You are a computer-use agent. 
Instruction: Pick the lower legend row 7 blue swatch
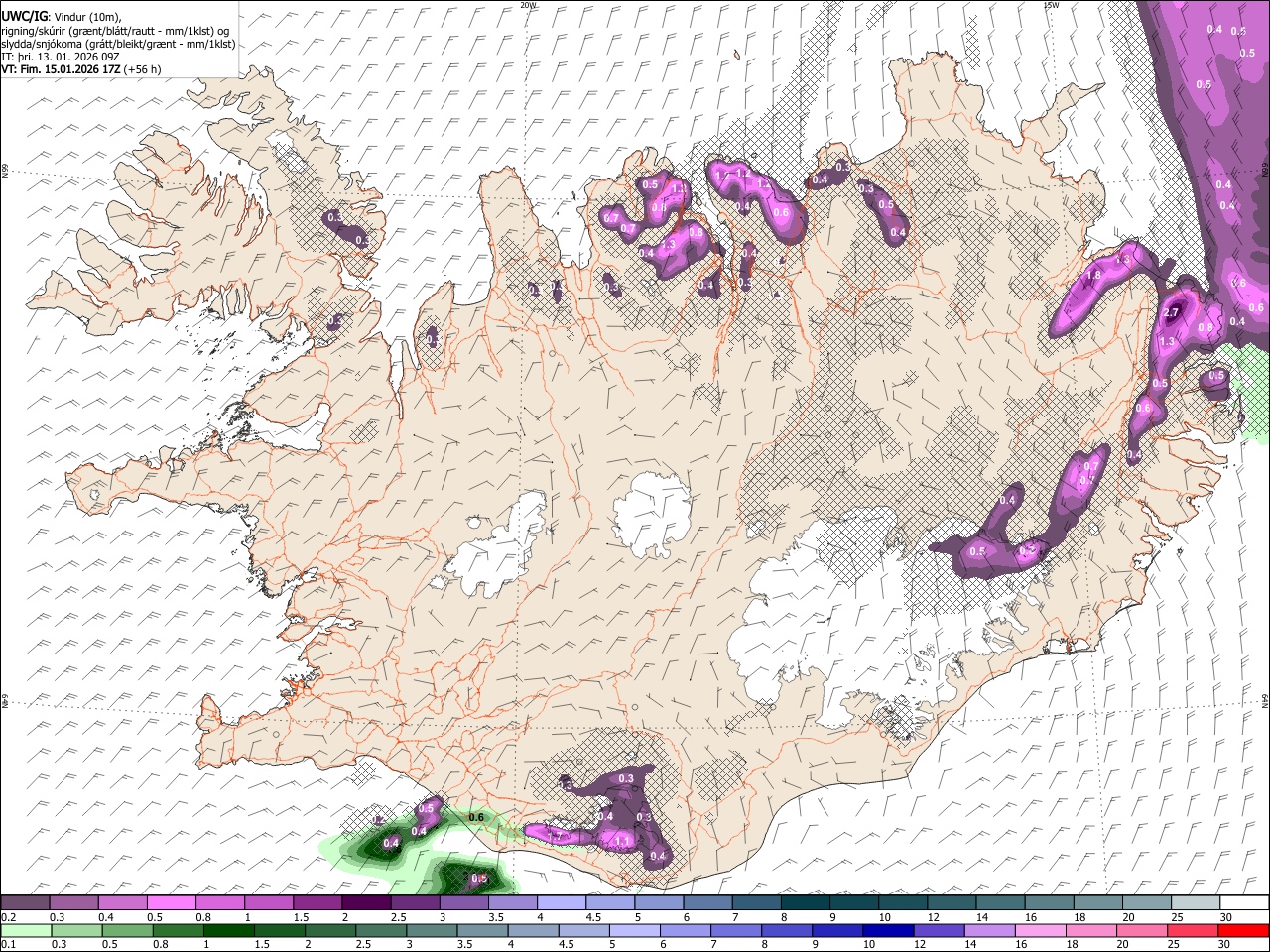coord(737,930)
